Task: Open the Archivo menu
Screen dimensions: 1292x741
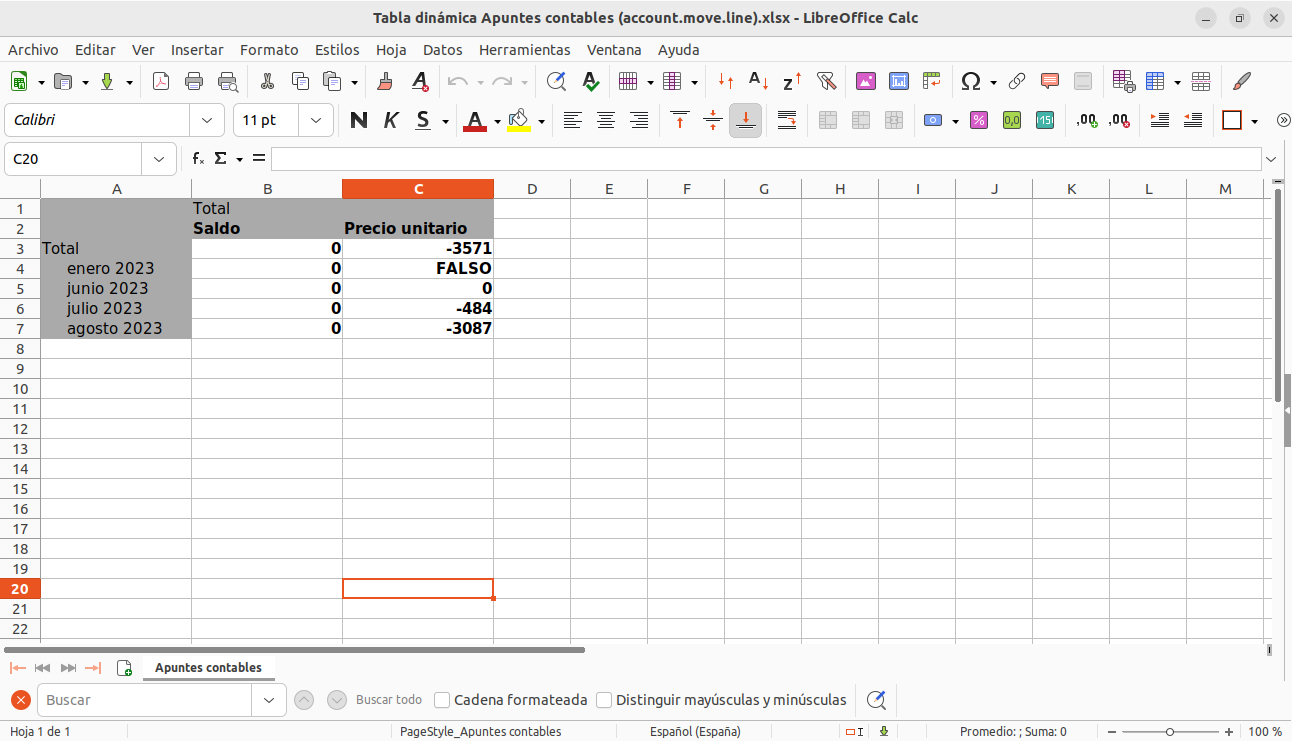Action: pos(33,49)
